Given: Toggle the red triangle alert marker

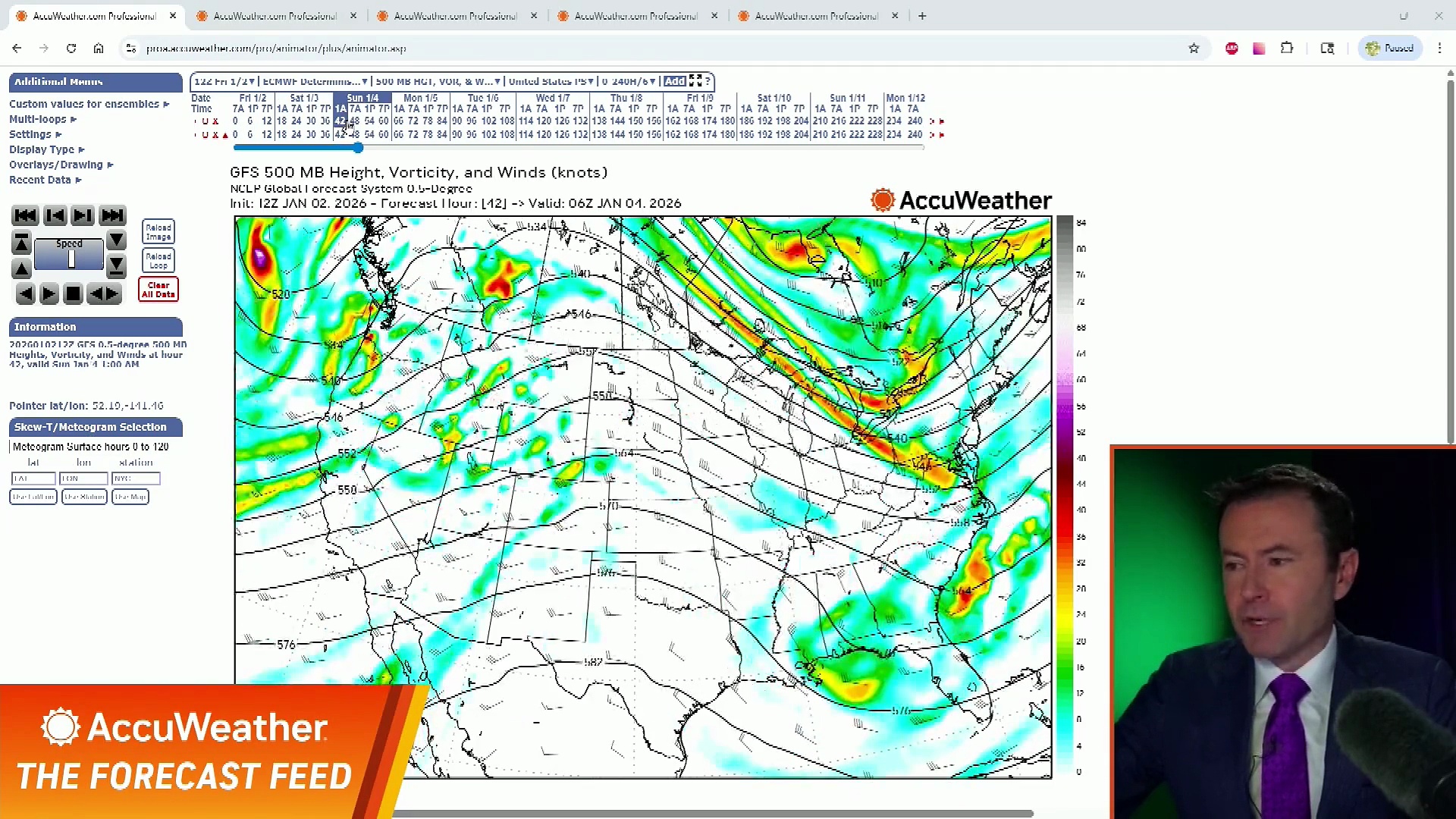Looking at the screenshot, I should (225, 134).
